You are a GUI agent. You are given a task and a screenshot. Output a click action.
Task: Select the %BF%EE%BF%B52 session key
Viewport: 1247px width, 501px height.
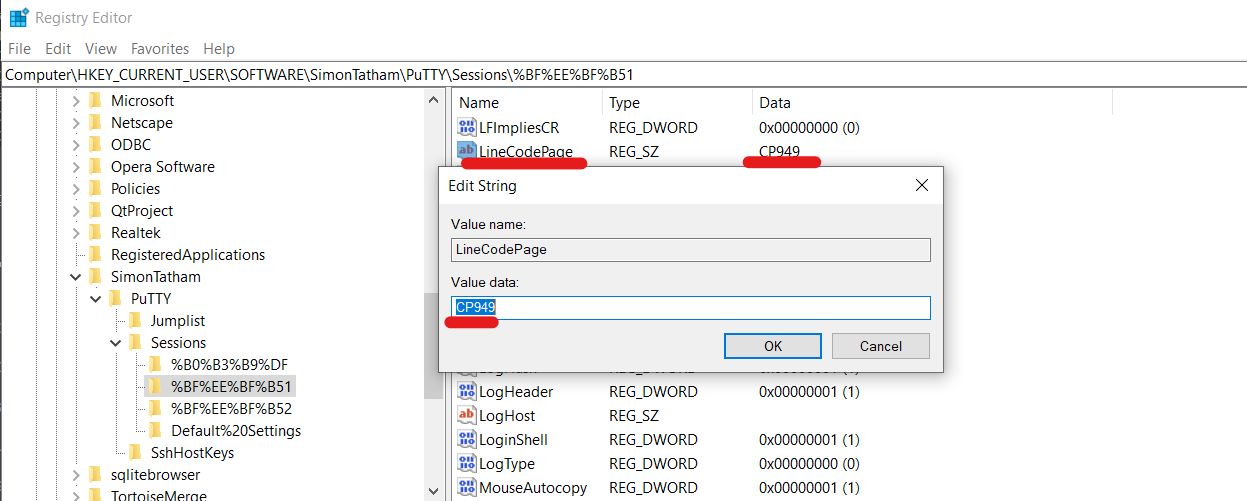tap(231, 409)
